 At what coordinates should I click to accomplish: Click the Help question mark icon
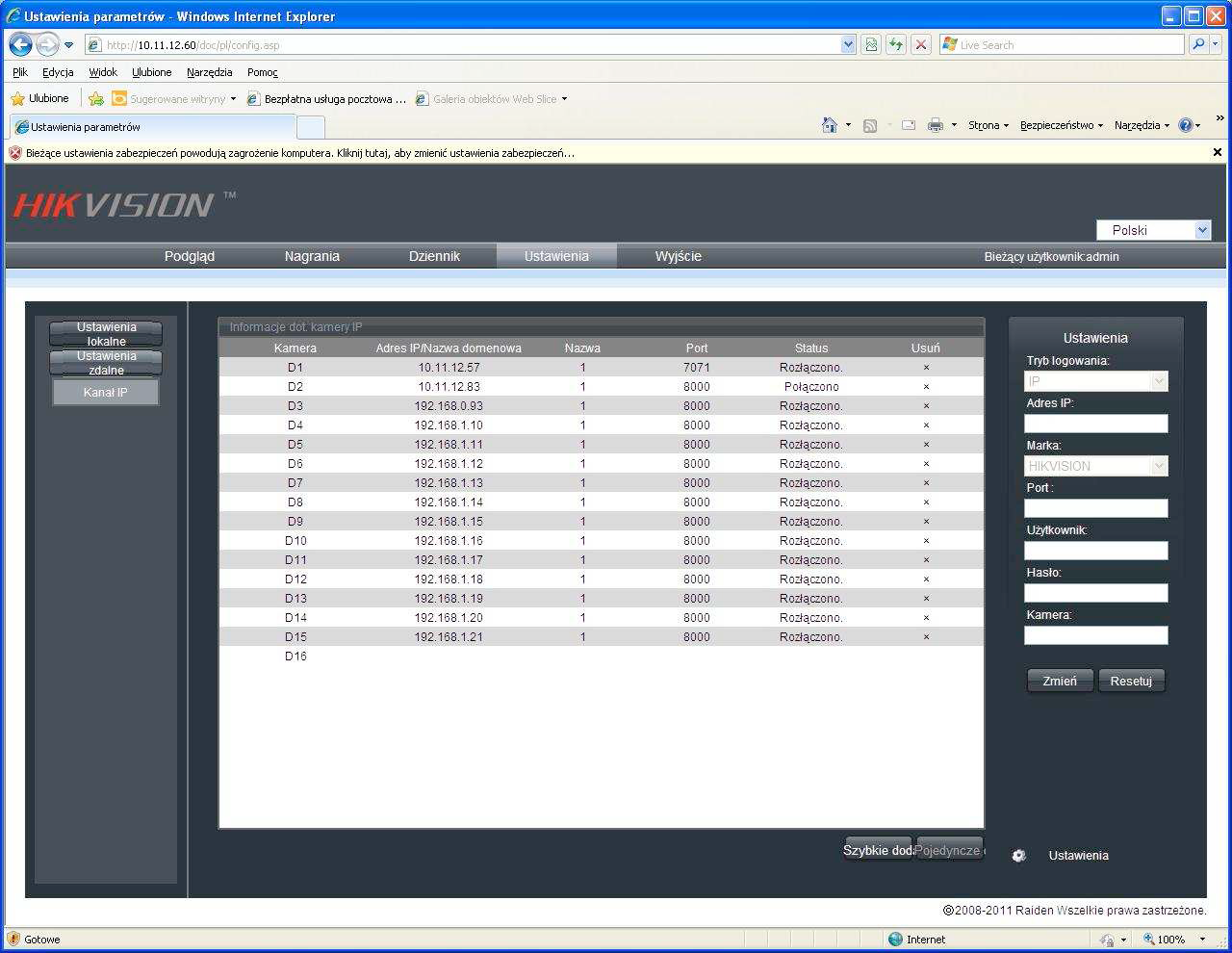pos(1185,125)
